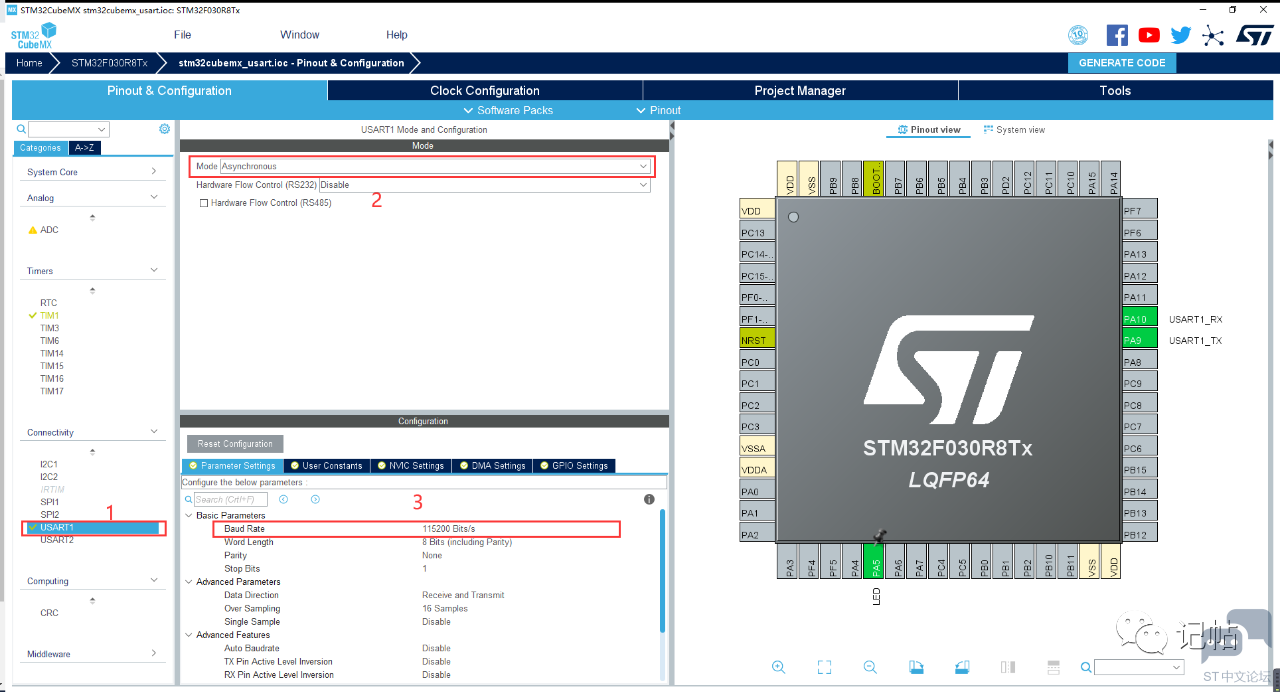Open the pin search combo box dropdown
1280x692 pixels.
[1176, 667]
